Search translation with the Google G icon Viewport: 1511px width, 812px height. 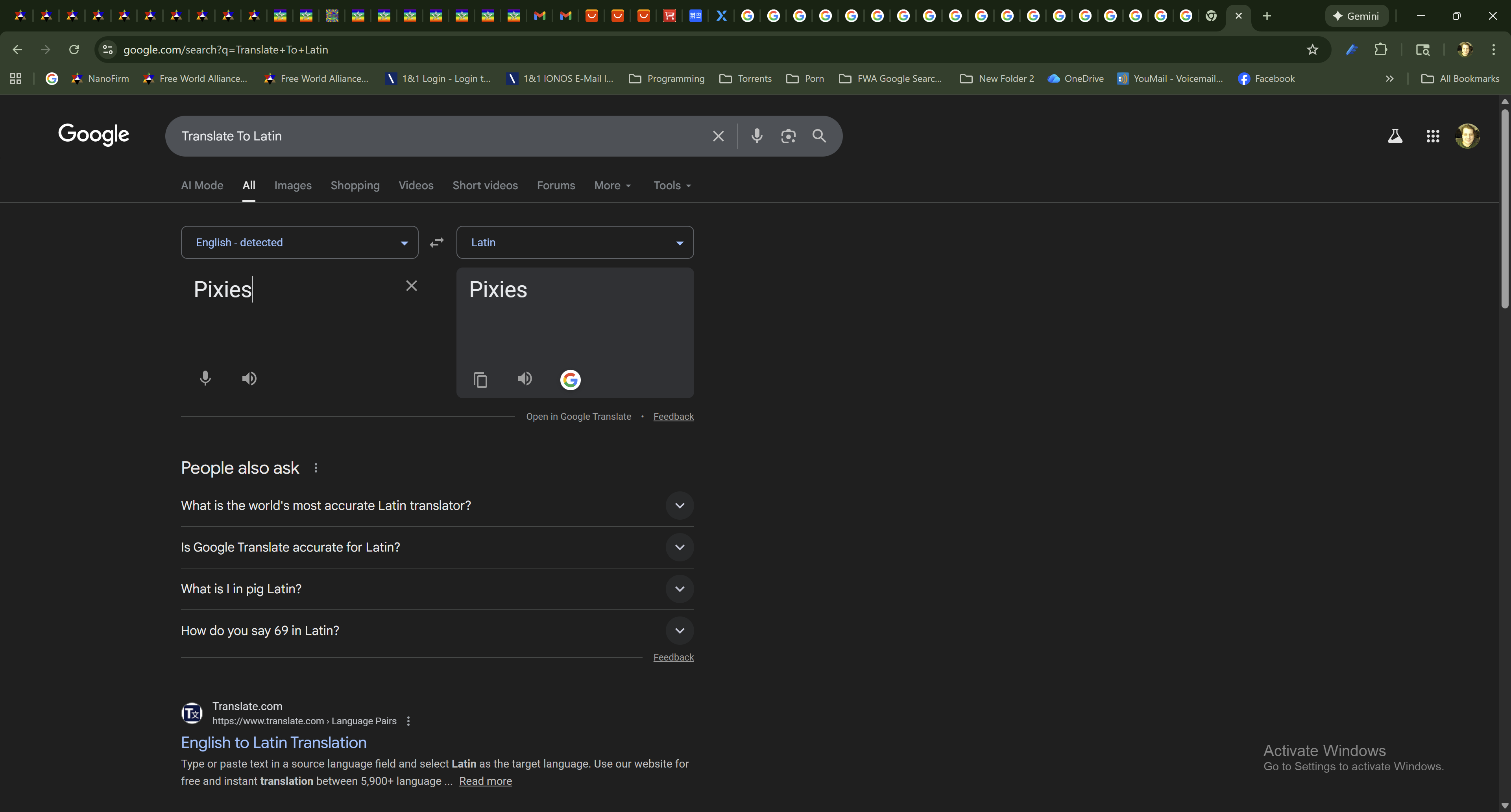[x=570, y=380]
